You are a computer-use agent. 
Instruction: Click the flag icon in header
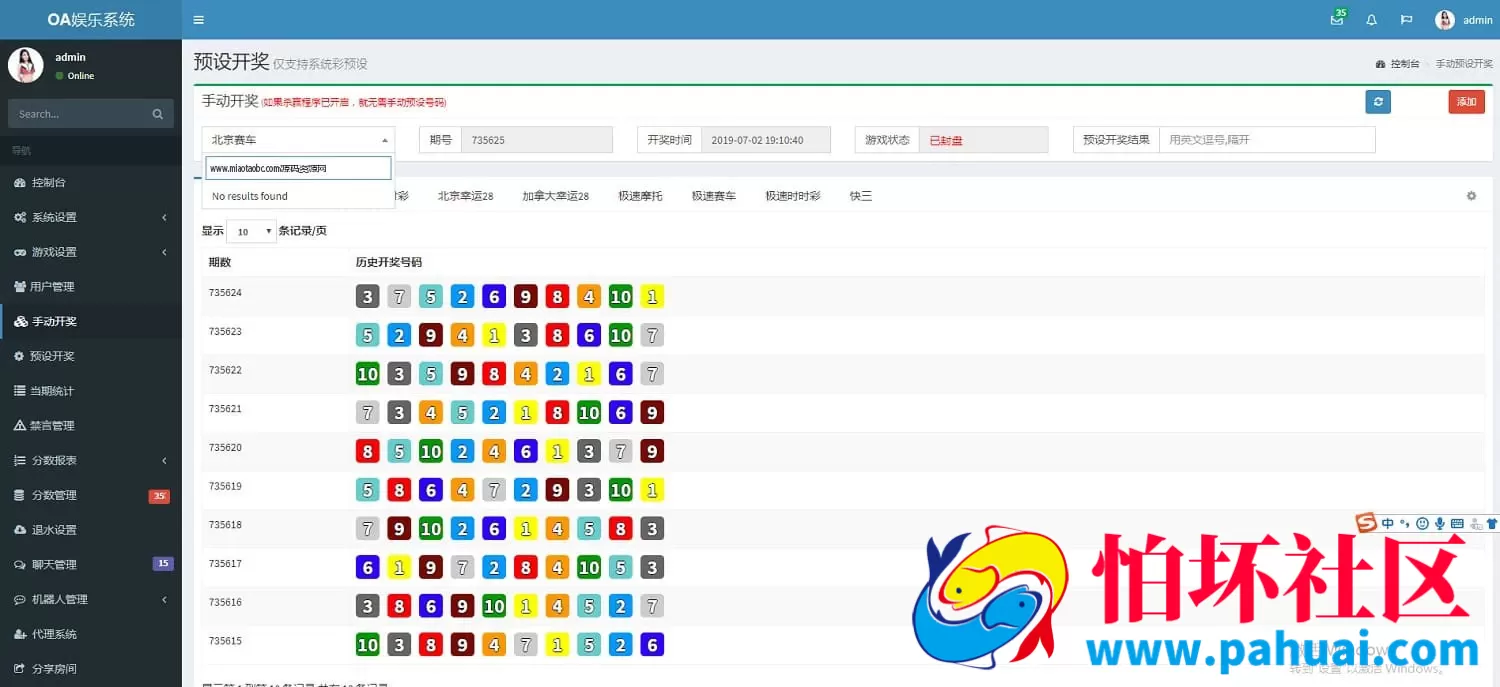1406,20
